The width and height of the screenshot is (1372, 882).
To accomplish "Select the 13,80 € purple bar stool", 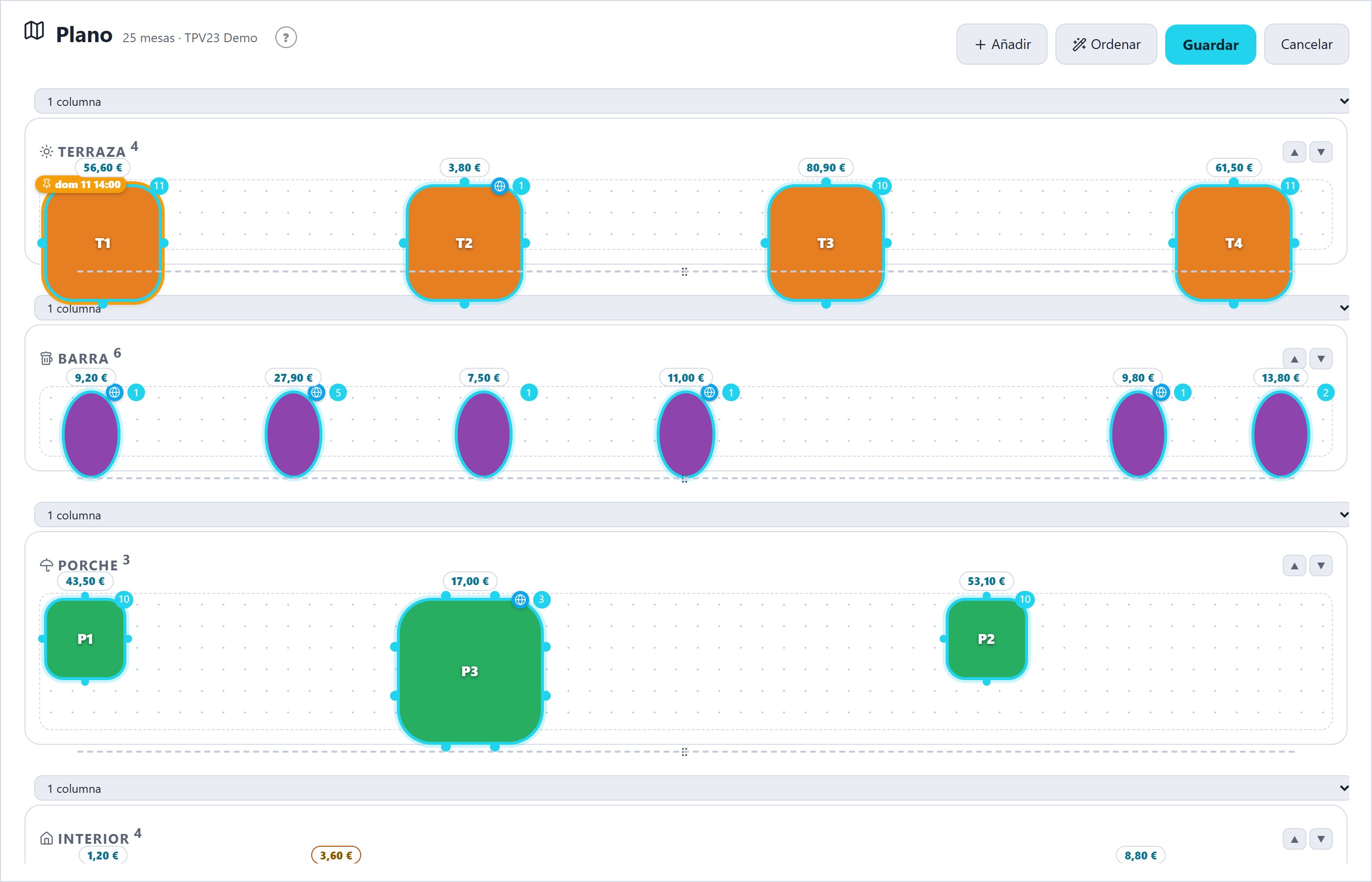I will (x=1280, y=434).
